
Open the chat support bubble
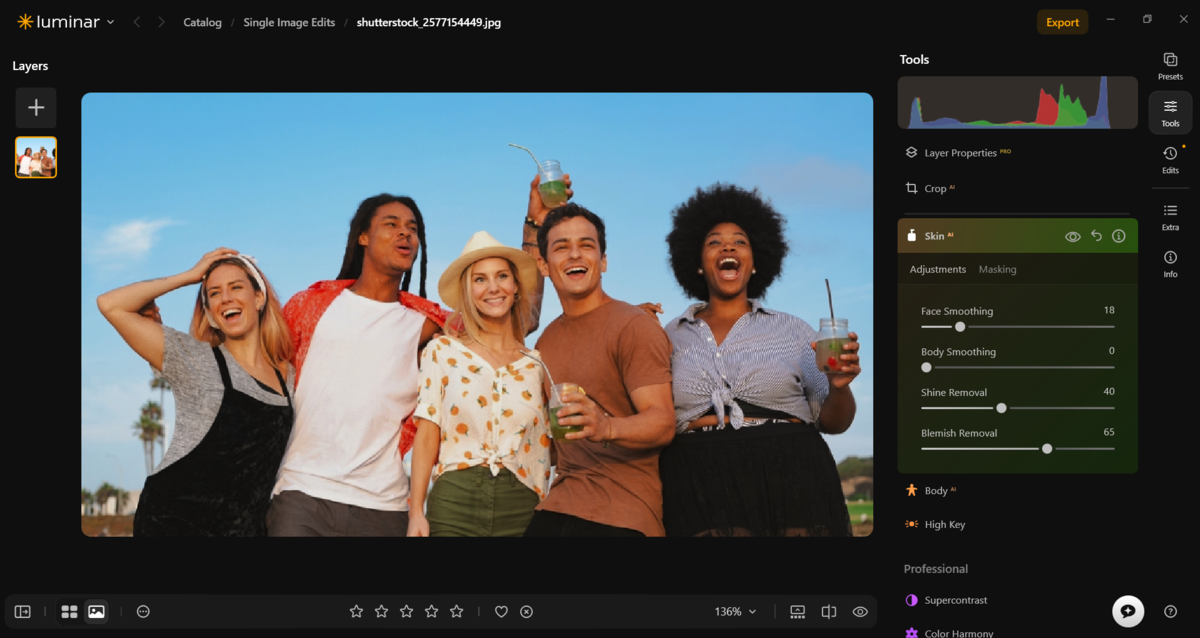pyautogui.click(x=1128, y=611)
